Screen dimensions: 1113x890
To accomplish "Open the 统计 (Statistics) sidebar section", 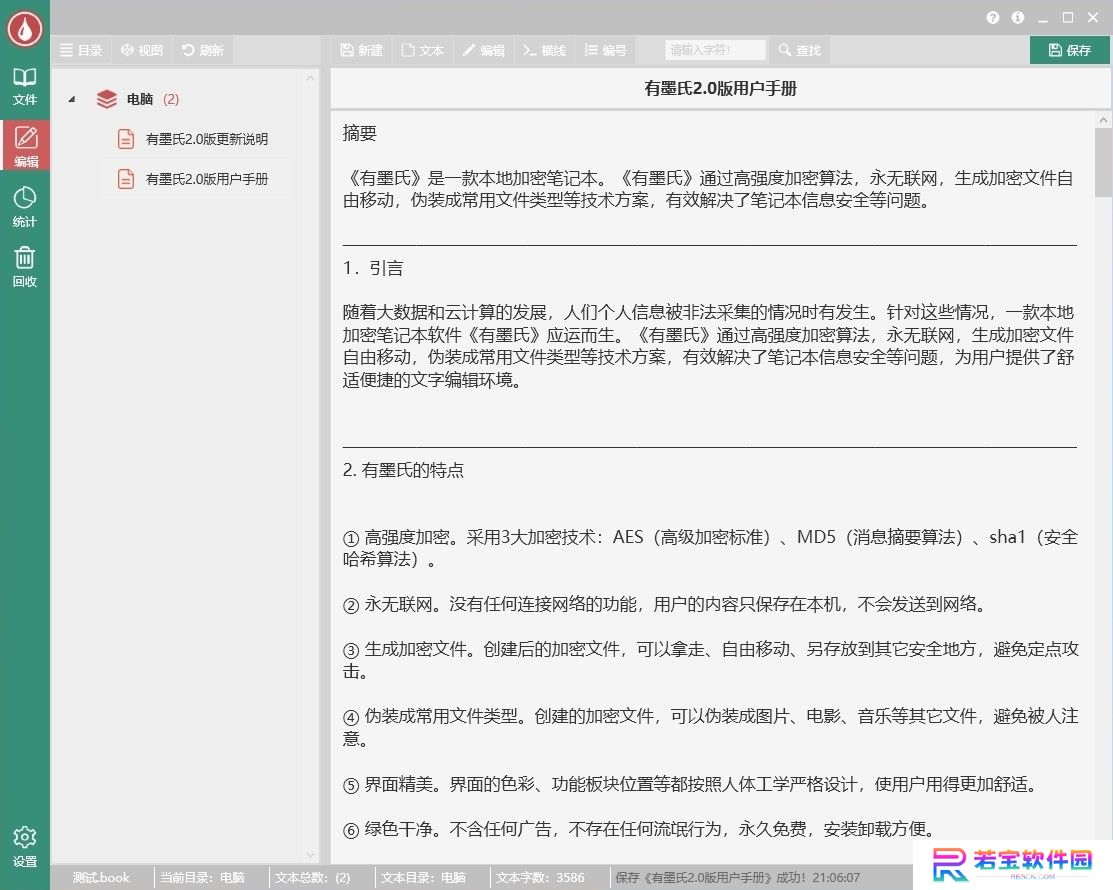I will click(25, 207).
